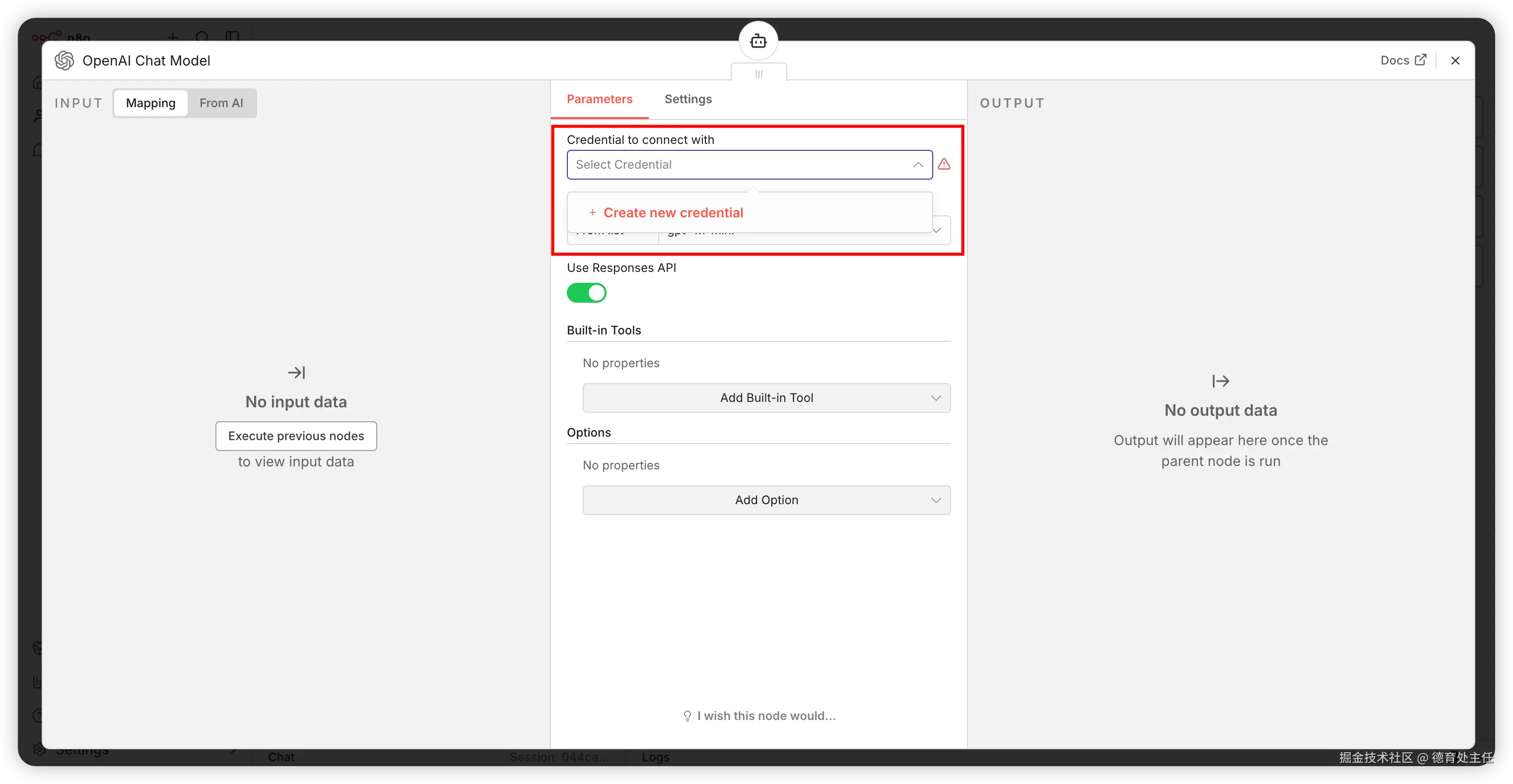
Task: Click the "Output will appear here" description
Action: click(1221, 451)
